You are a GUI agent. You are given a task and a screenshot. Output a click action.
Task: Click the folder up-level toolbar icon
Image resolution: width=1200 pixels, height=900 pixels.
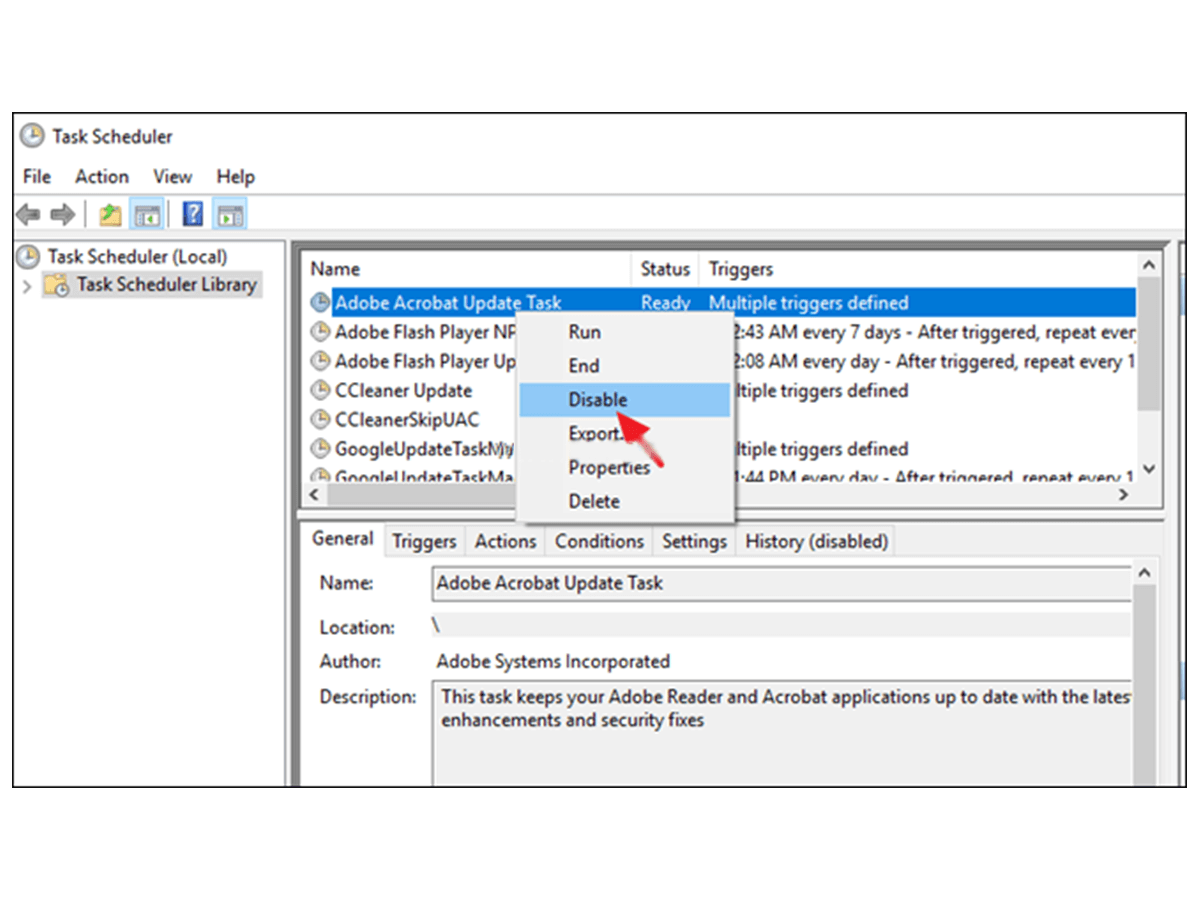coord(109,213)
